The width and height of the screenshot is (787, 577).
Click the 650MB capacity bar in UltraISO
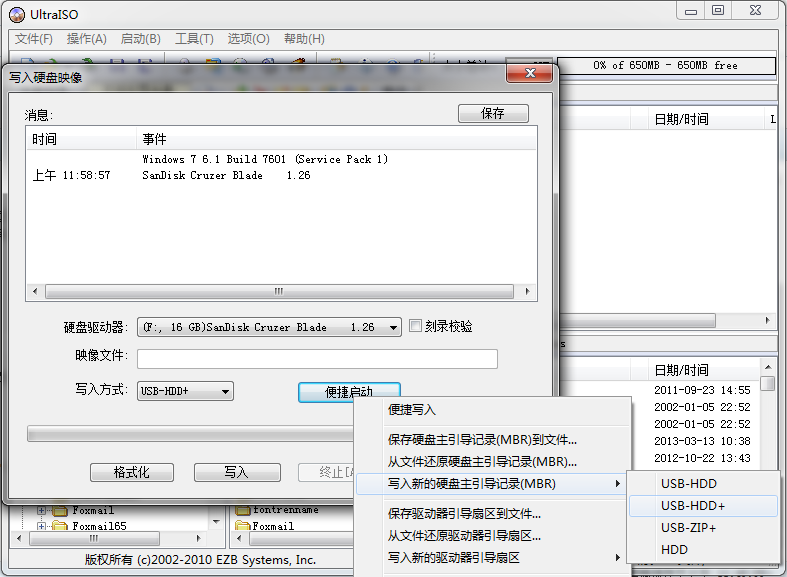[x=666, y=66]
